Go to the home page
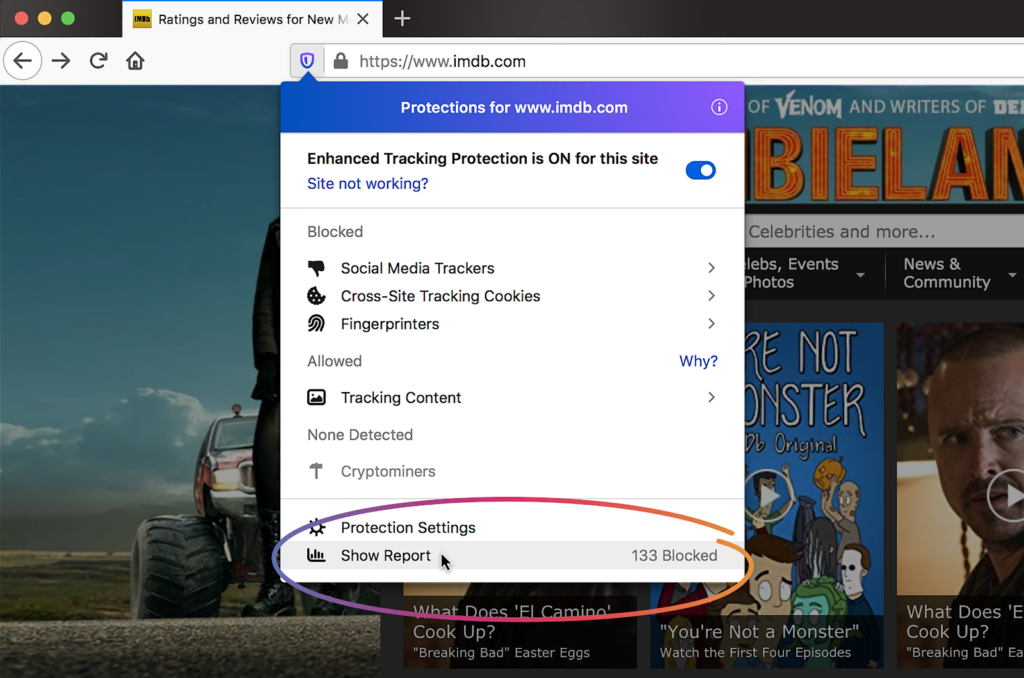Screen dimensions: 1024x678 coord(135,61)
